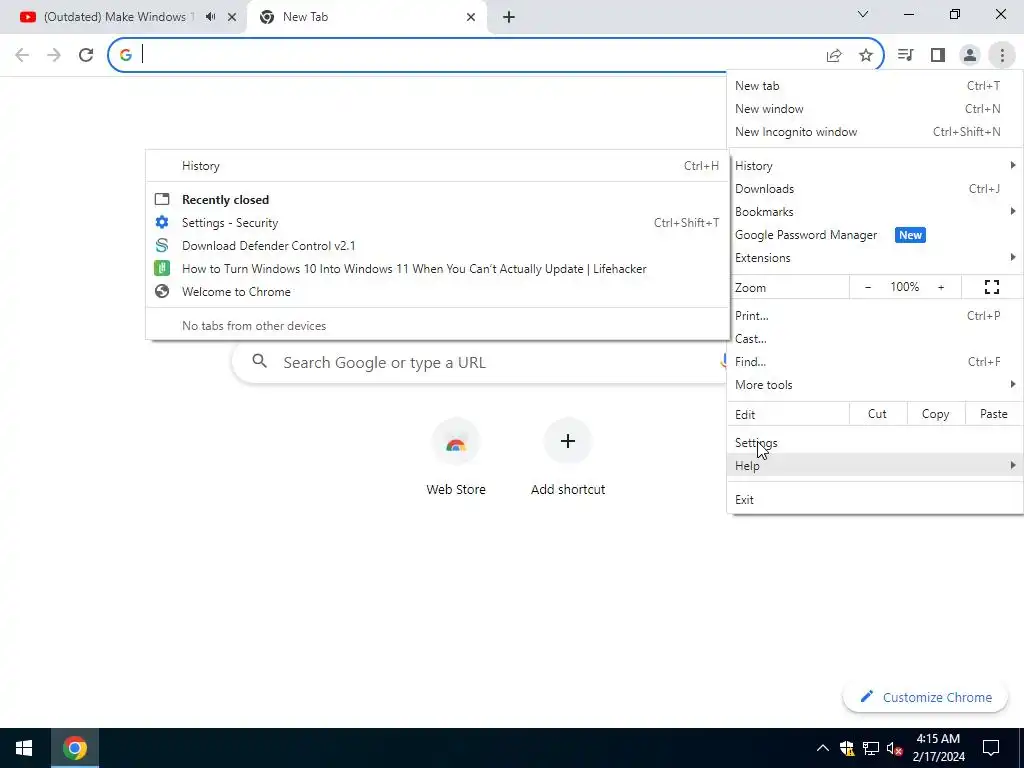
Task: Expand the Help submenu
Action: (x=874, y=466)
